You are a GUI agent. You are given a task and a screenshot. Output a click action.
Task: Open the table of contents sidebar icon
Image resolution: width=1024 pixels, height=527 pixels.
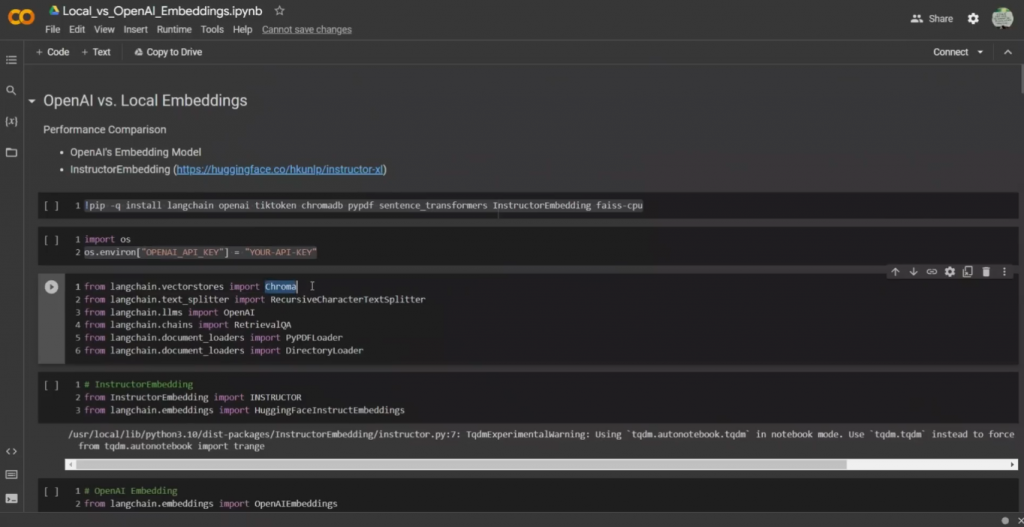(11, 60)
